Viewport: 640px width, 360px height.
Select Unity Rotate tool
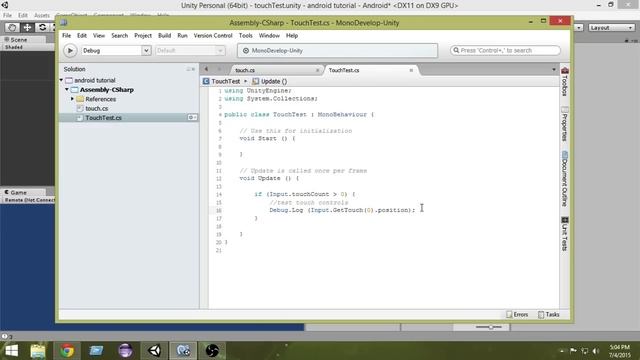[x=42, y=27]
